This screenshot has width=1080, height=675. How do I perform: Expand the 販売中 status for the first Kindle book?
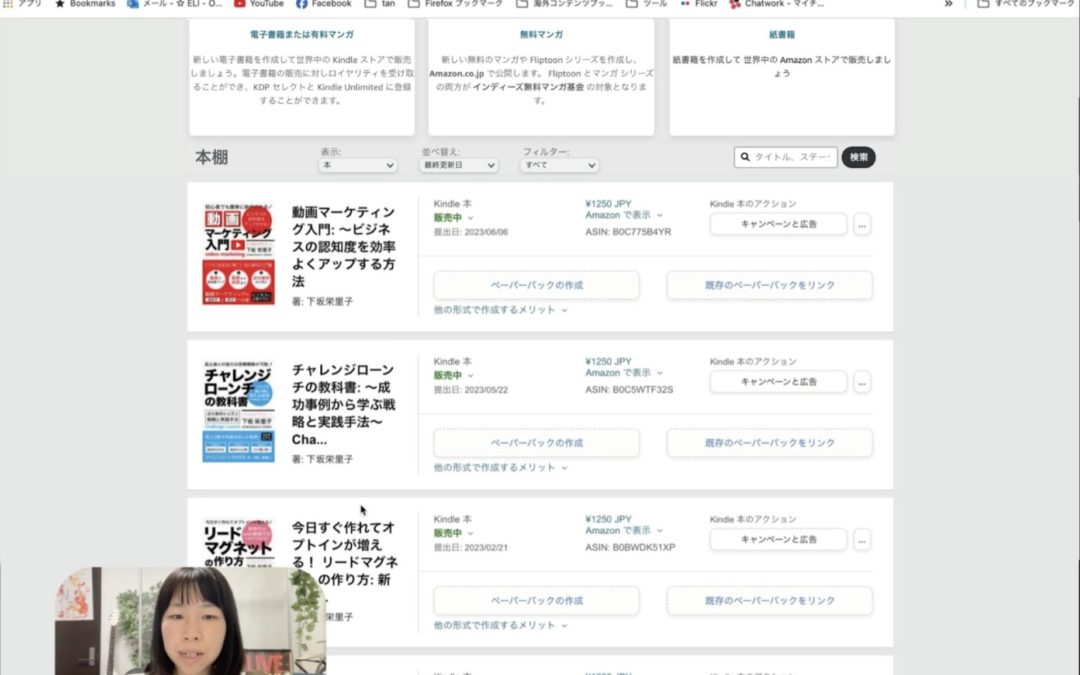coord(446,217)
